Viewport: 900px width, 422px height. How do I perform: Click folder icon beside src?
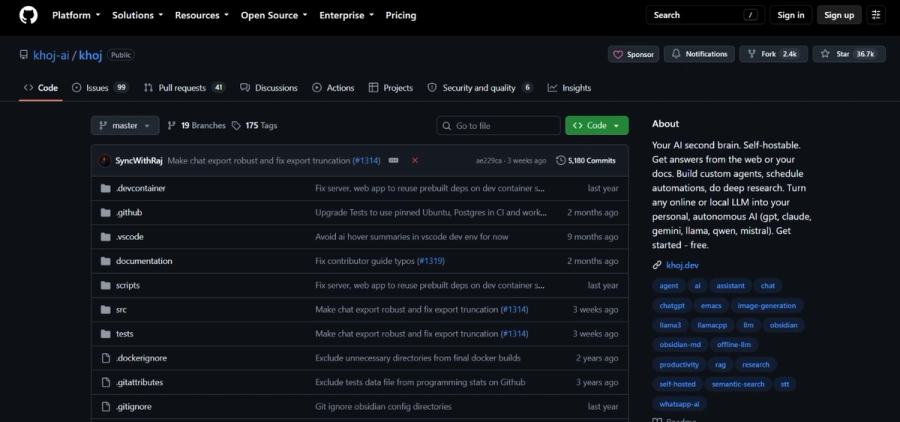click(x=106, y=309)
